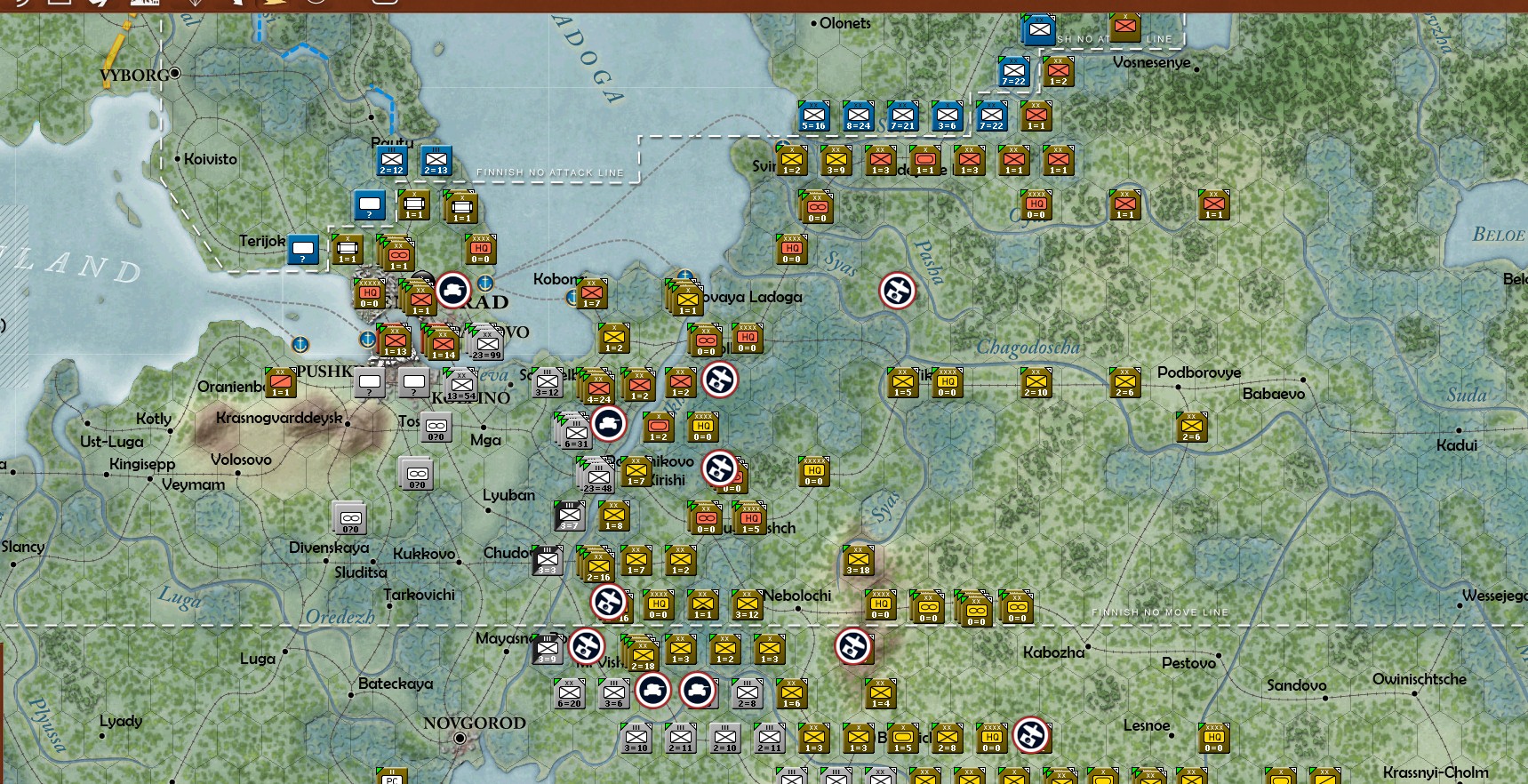Click the Finnish division counter labeled 5=16

[814, 116]
